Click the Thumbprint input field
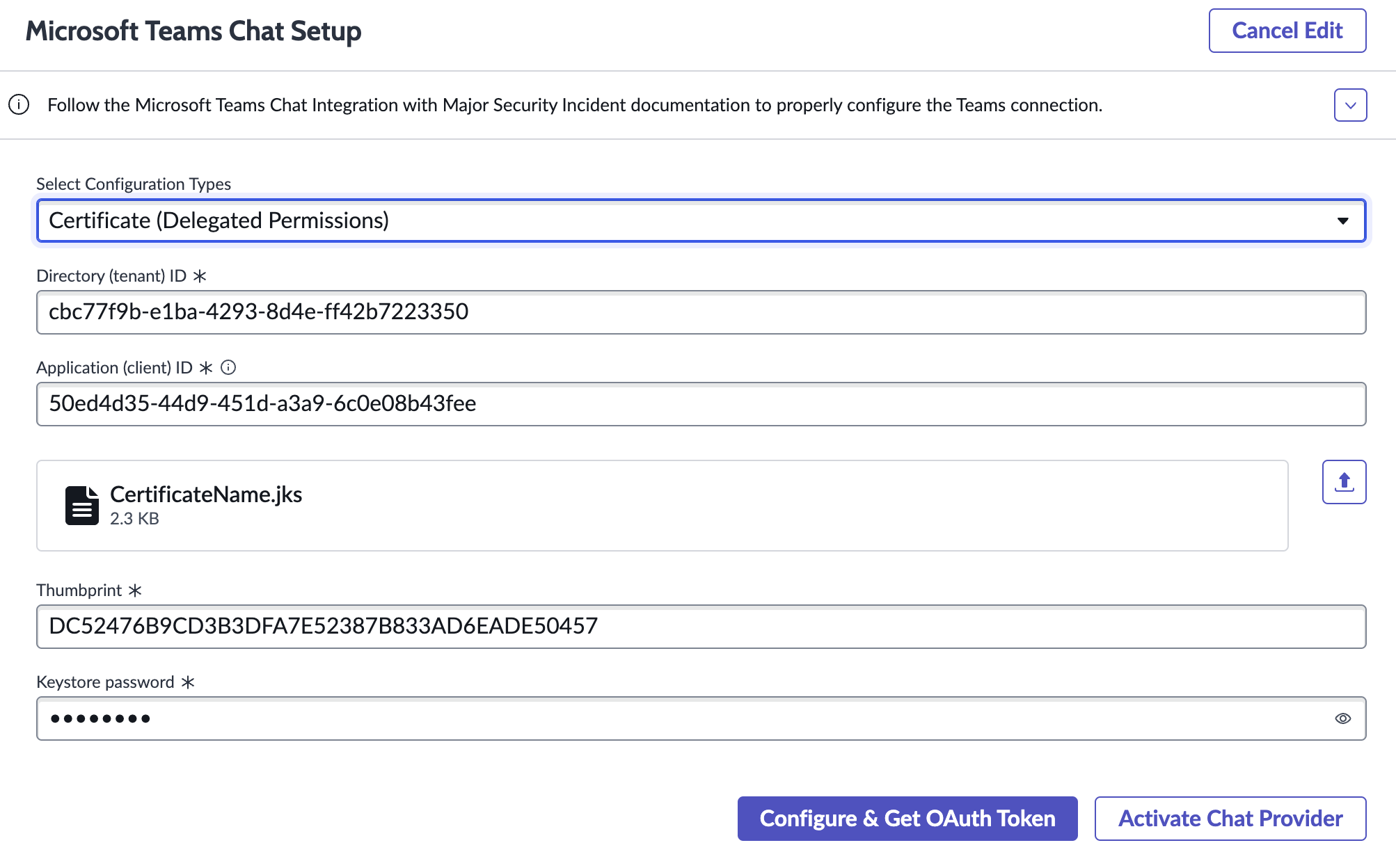The image size is (1396, 868). pos(701,627)
